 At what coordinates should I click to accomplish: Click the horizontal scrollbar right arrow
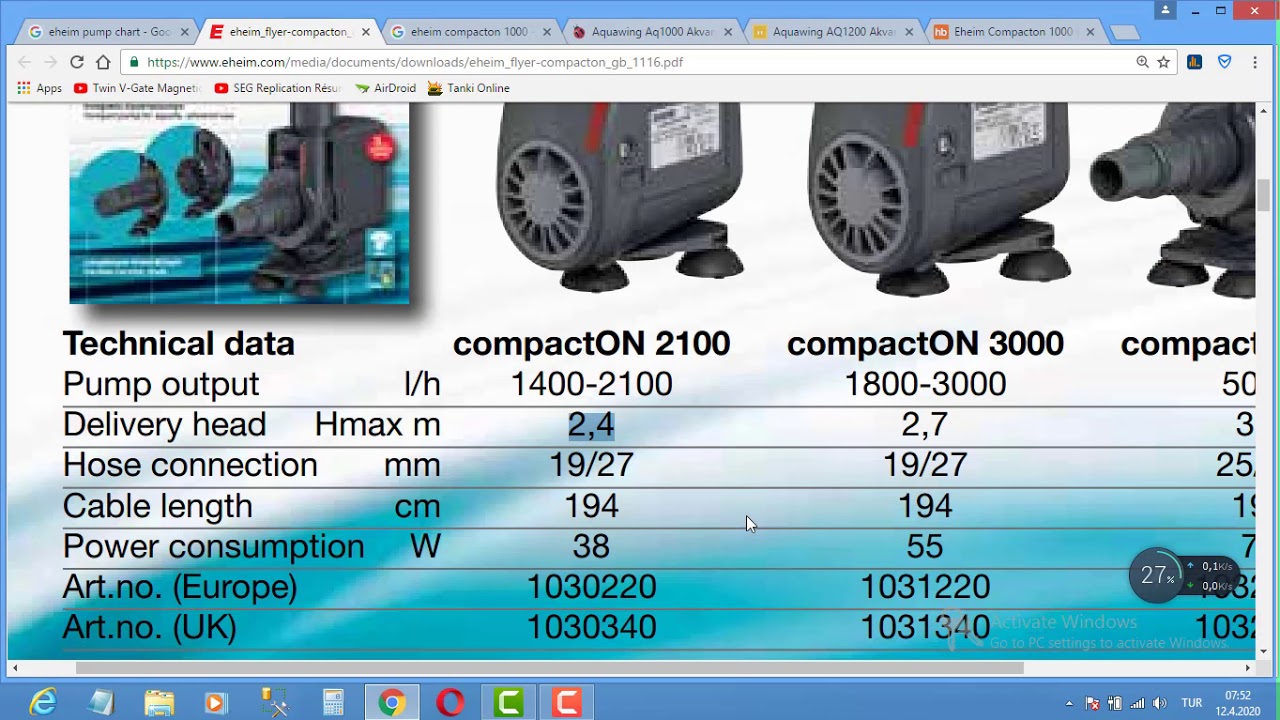pyautogui.click(x=1247, y=668)
